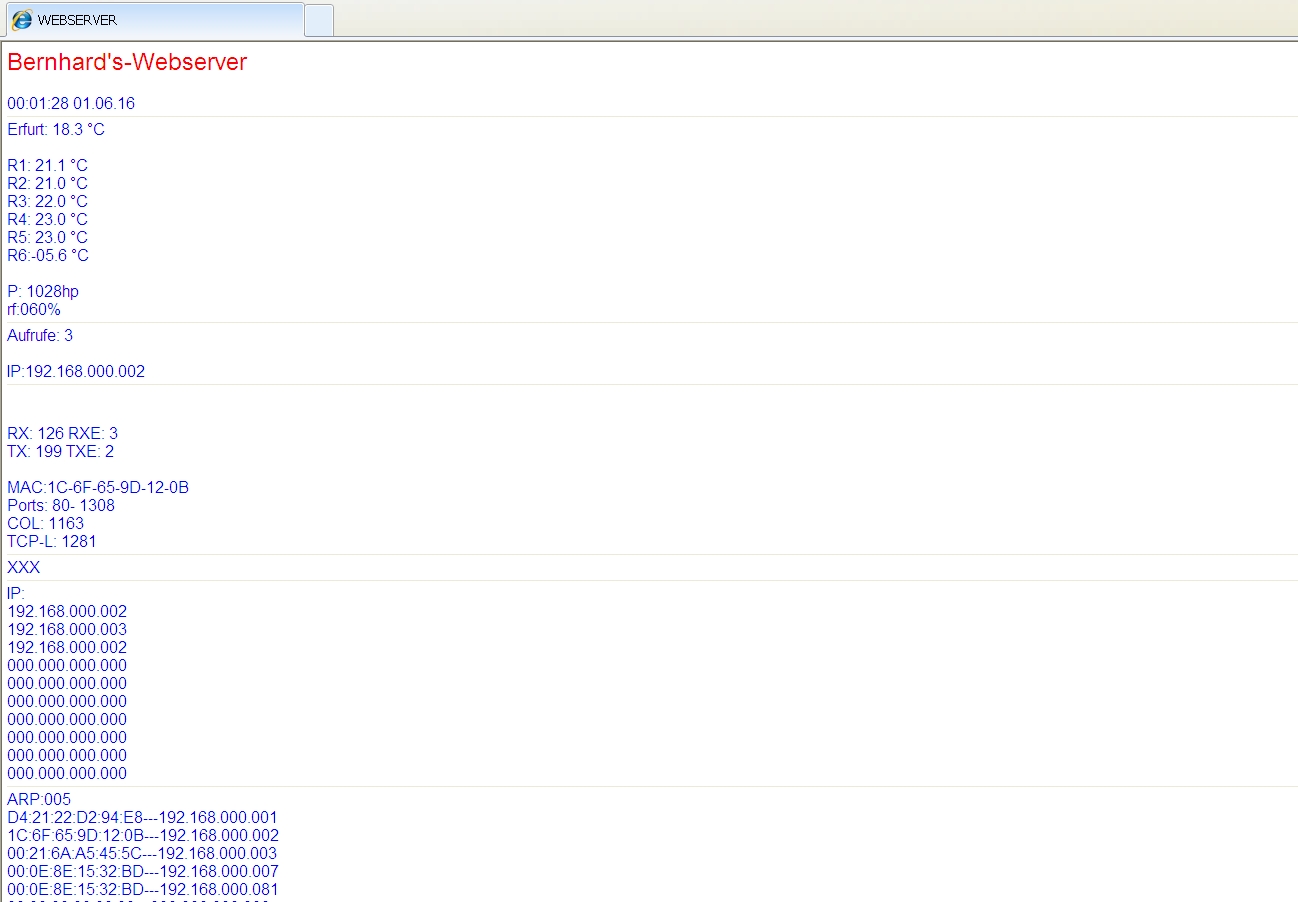Click the R4: 23.0 °C temperature line

tap(48, 219)
